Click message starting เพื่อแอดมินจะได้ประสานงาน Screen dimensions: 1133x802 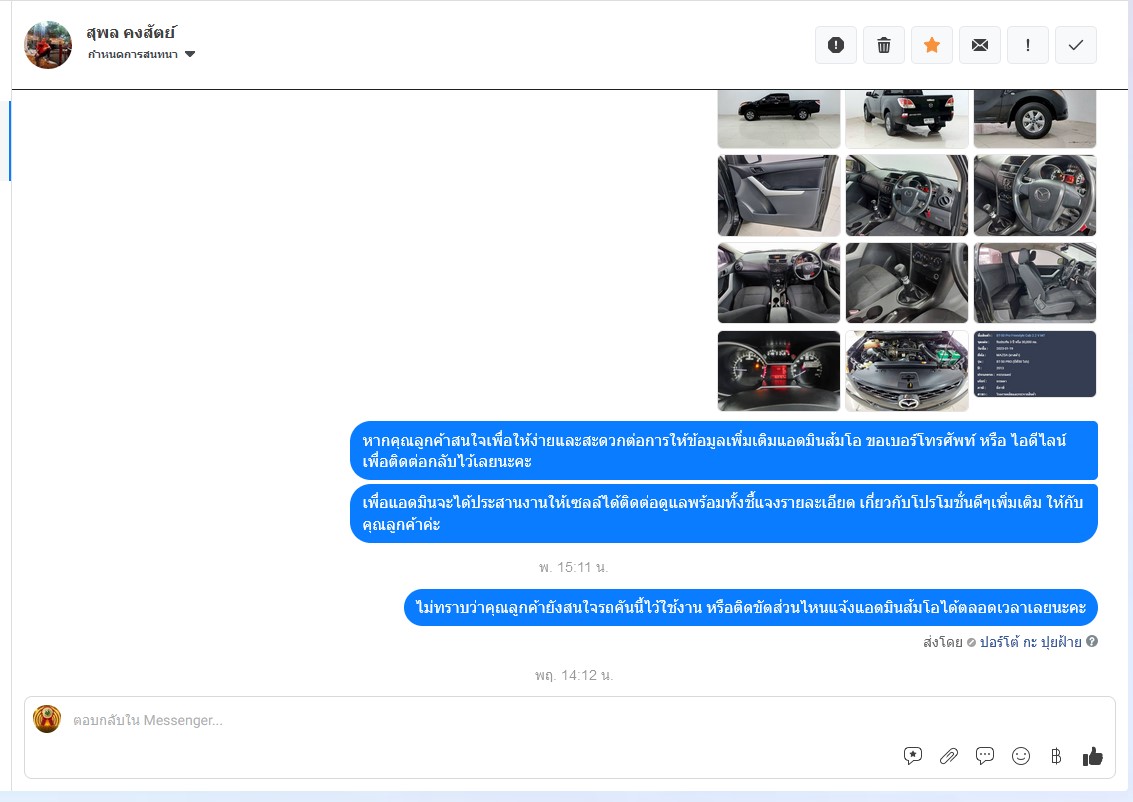tap(724, 514)
